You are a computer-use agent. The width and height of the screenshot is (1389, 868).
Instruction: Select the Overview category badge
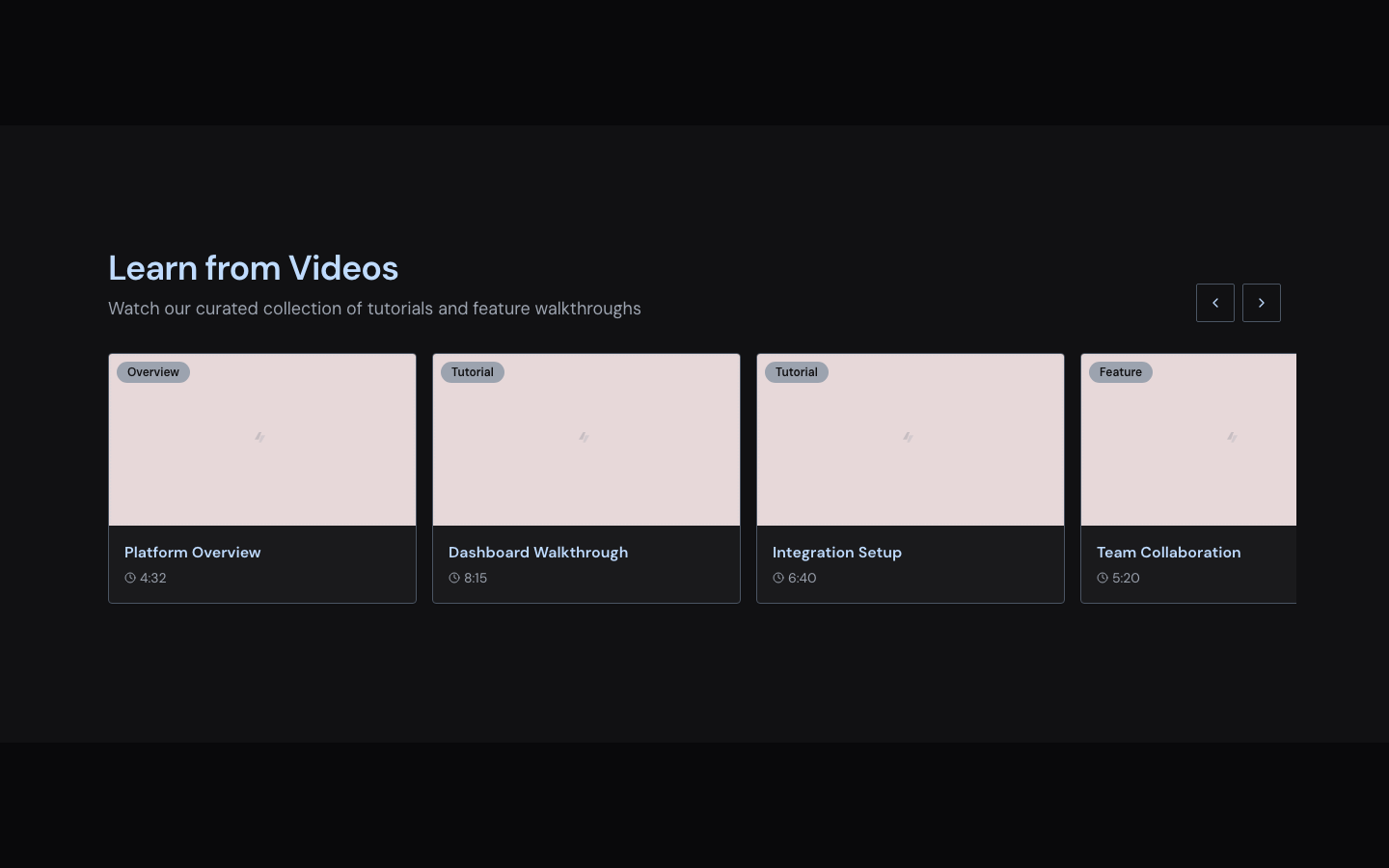coord(152,372)
